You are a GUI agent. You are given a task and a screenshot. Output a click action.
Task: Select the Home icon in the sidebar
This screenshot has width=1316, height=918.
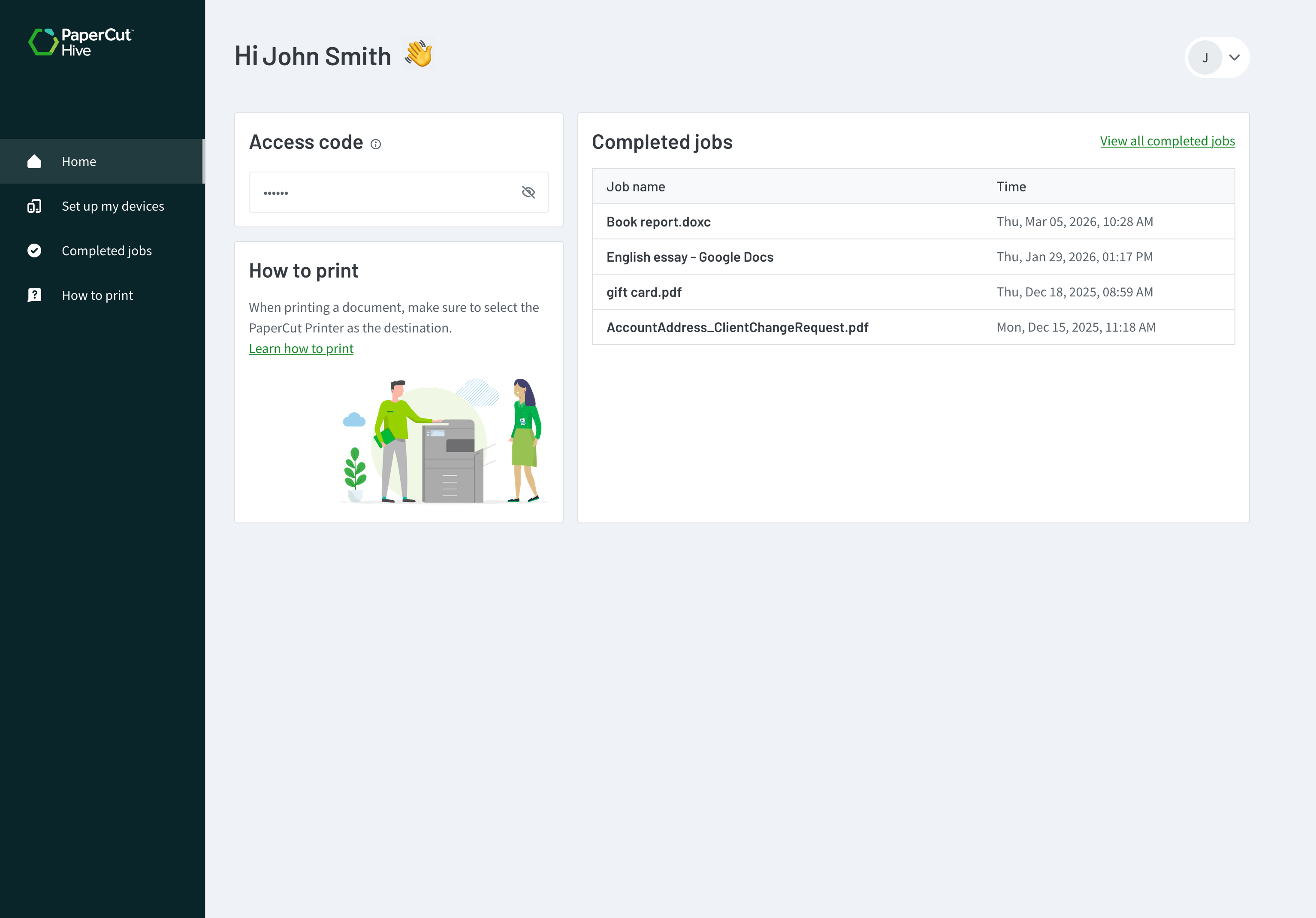[x=34, y=161]
